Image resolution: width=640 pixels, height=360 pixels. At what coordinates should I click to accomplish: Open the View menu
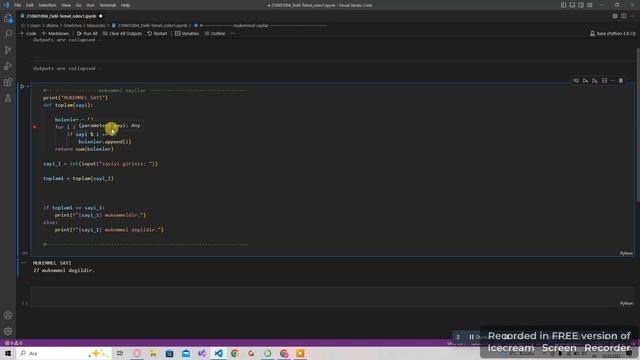coord(66,5)
